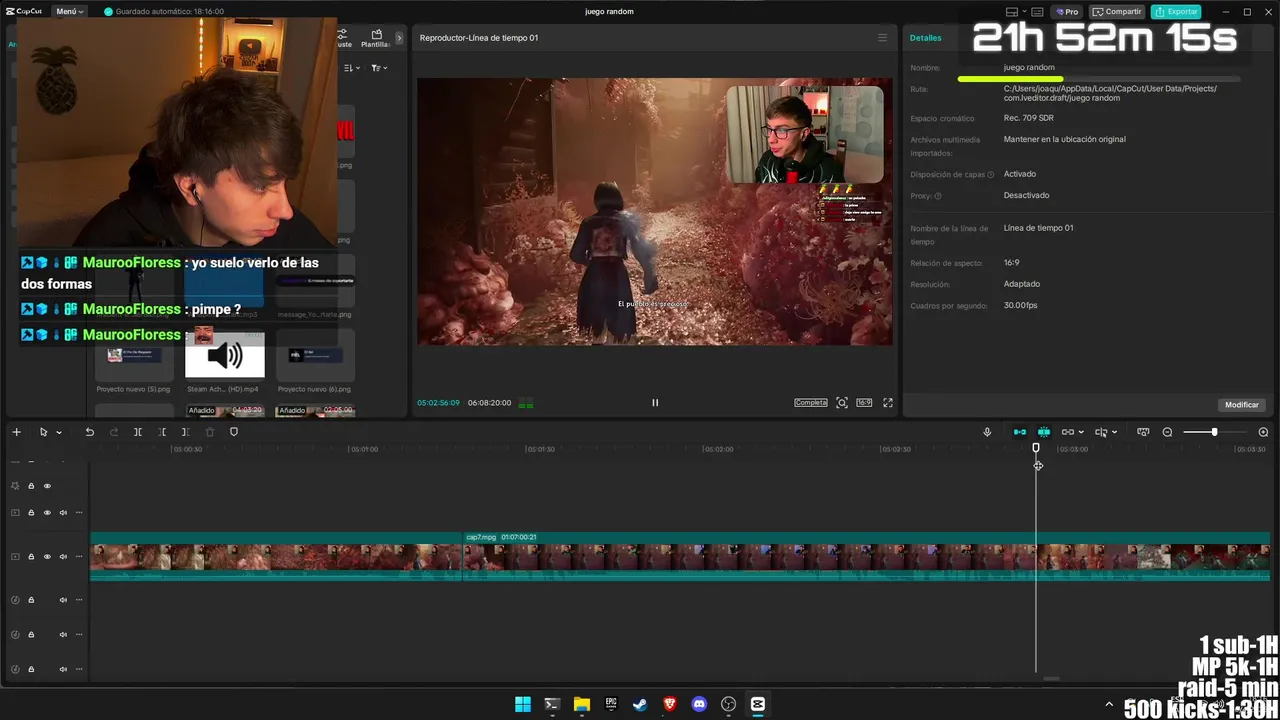Mute the cap7.mpg video track
The height and width of the screenshot is (720, 1280).
(63, 557)
